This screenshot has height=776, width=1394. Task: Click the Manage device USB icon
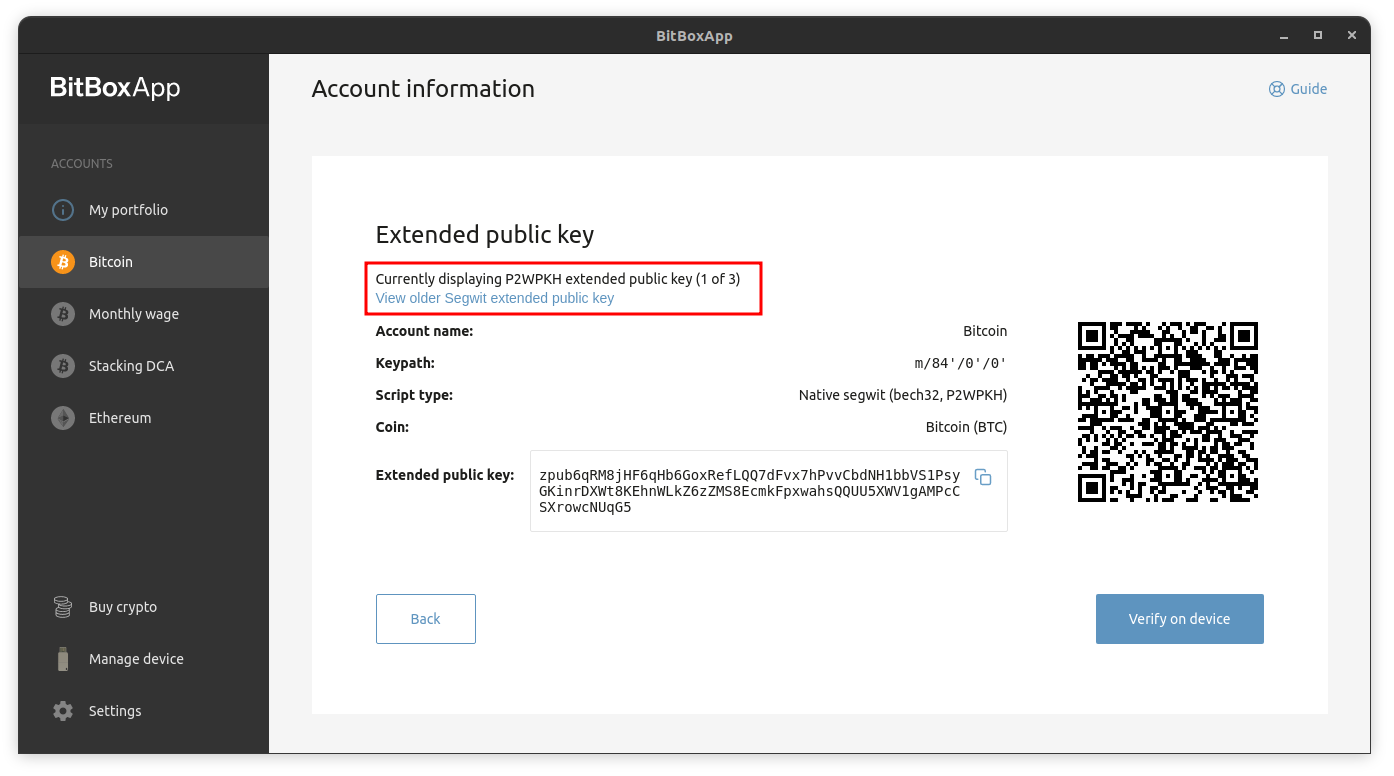click(x=63, y=659)
